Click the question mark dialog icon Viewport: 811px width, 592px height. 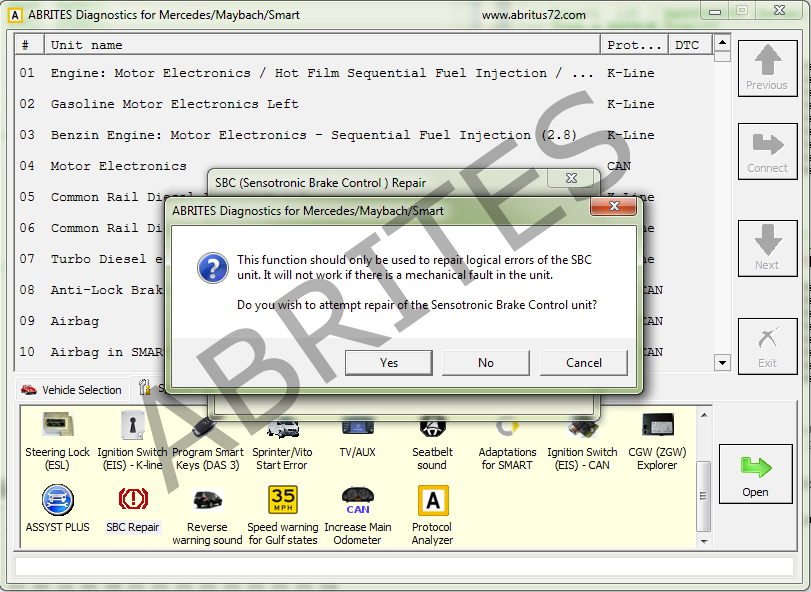pyautogui.click(x=213, y=268)
